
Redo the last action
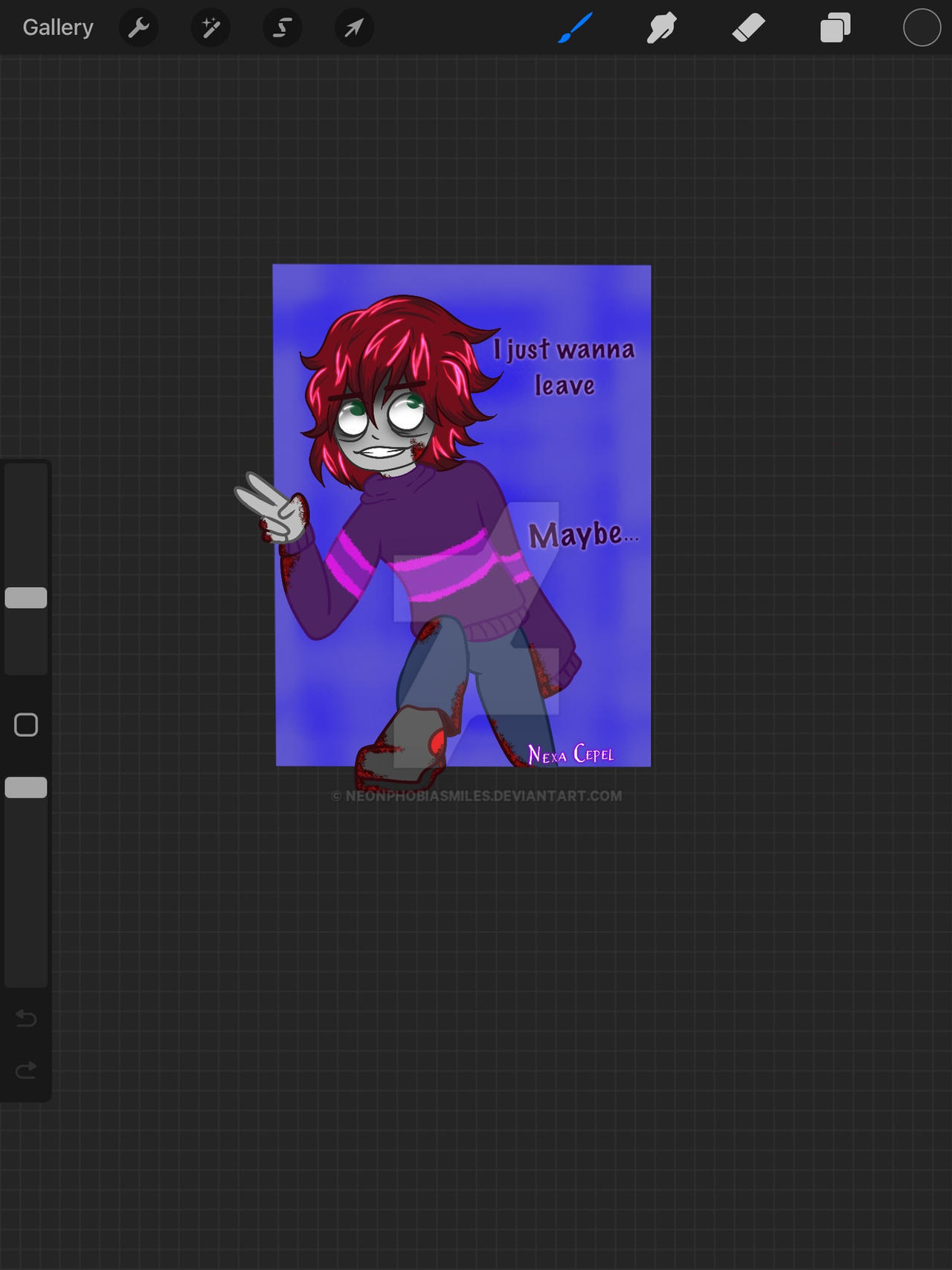[26, 1070]
